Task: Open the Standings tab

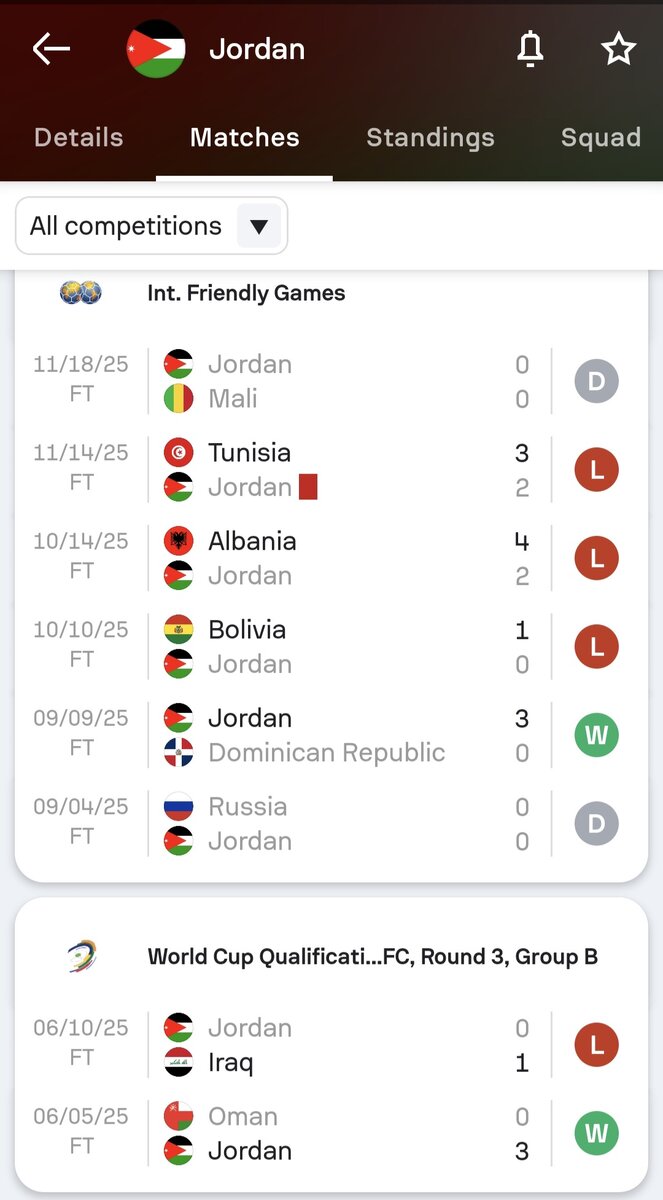Action: [x=430, y=138]
